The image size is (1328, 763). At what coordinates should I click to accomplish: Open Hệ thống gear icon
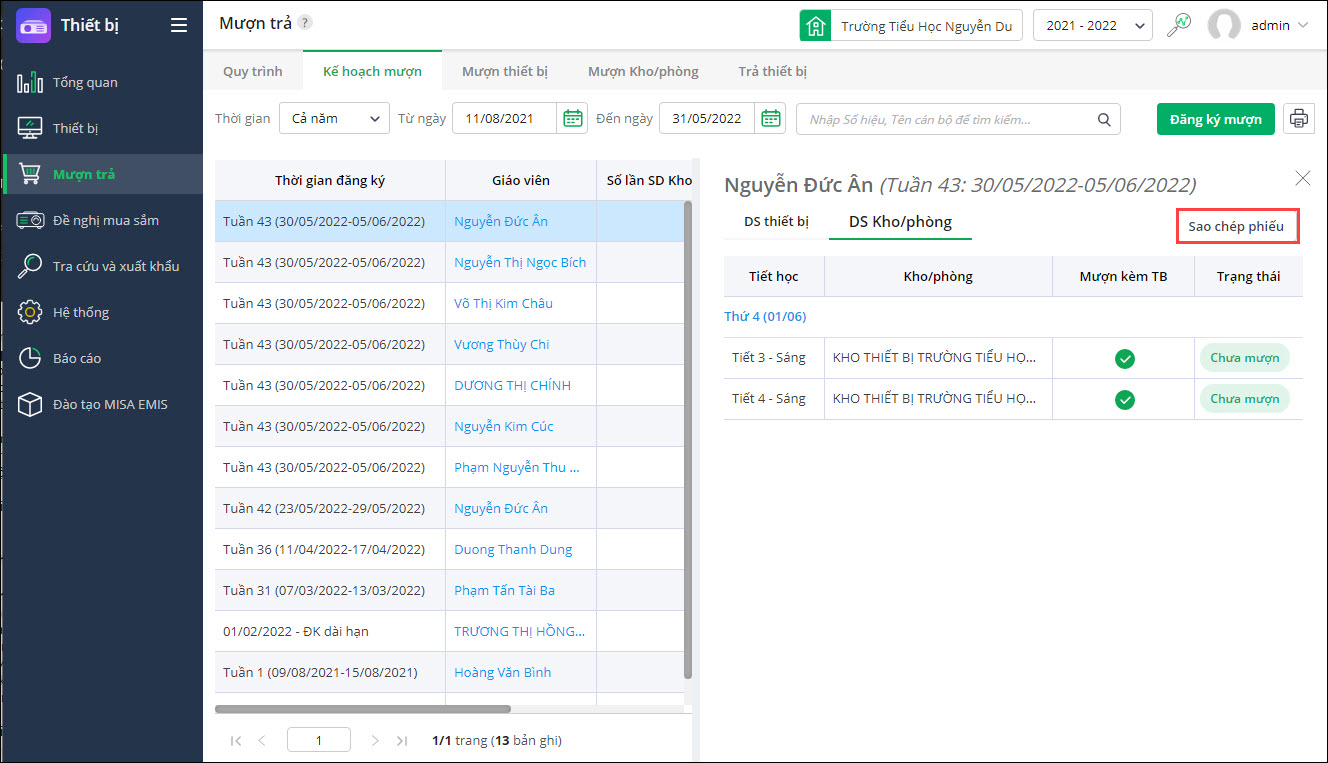click(30, 312)
